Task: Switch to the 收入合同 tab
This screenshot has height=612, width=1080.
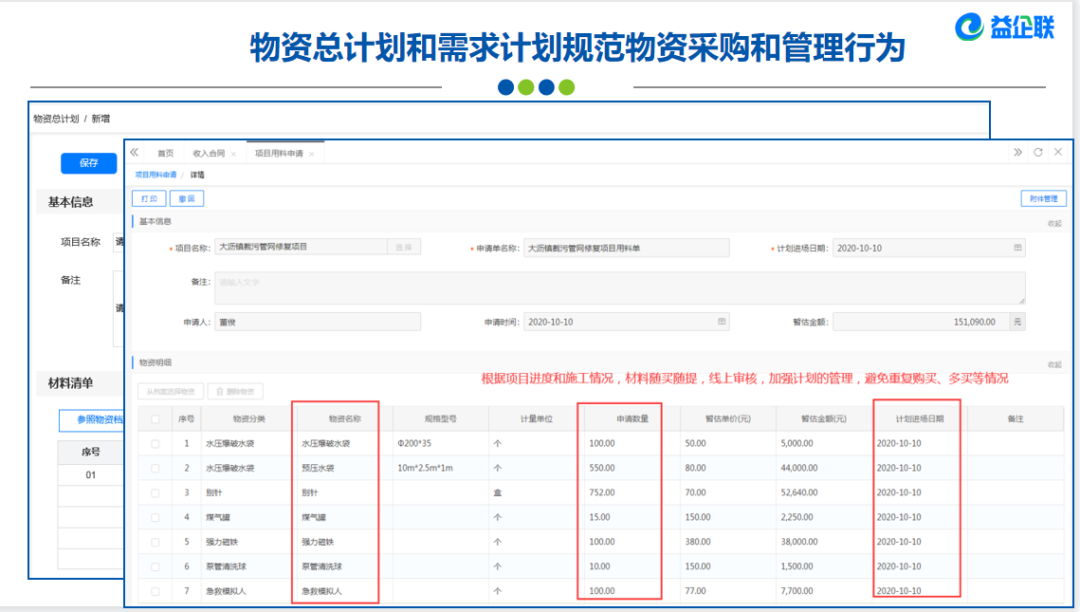Action: tap(209, 153)
